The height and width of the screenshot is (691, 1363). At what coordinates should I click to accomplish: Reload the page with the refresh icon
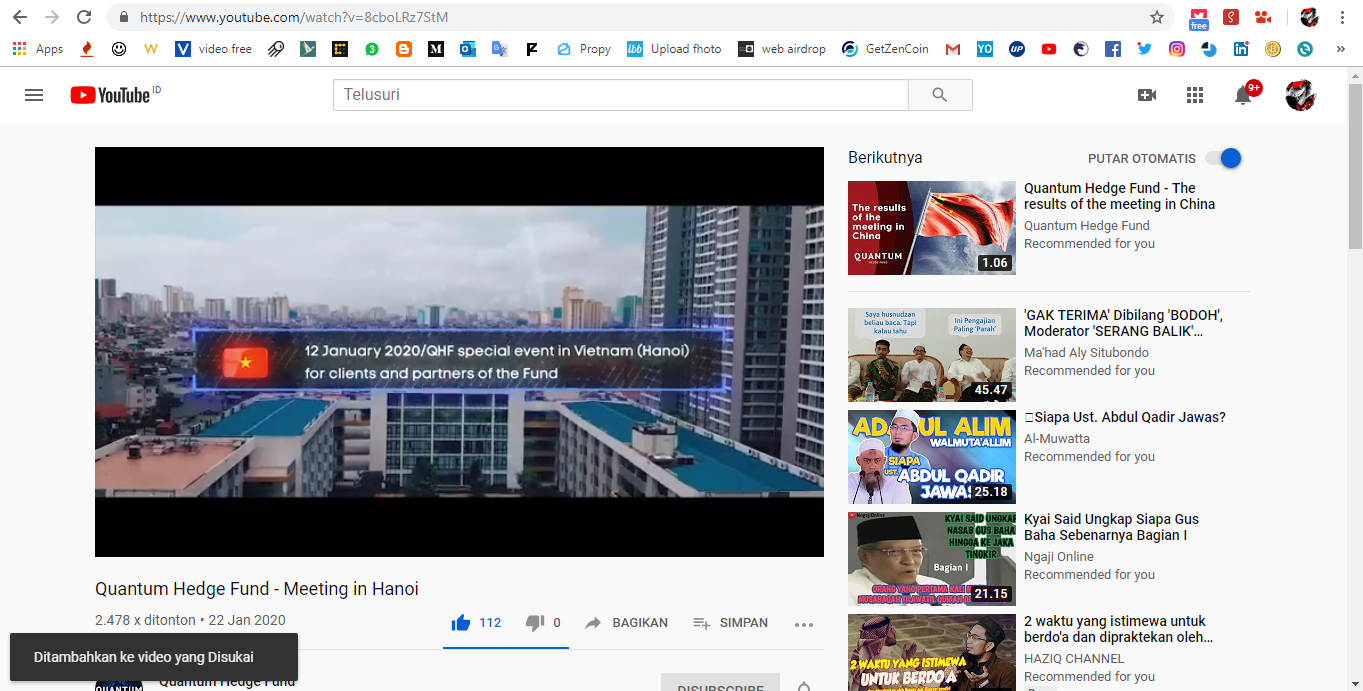84,17
